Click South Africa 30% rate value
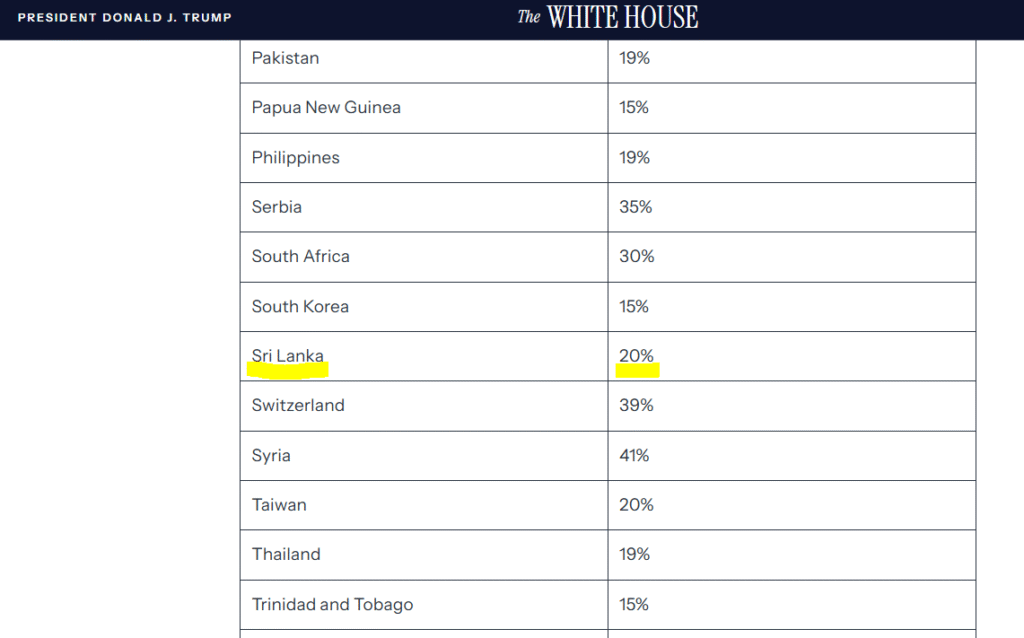This screenshot has height=638, width=1024. (637, 257)
